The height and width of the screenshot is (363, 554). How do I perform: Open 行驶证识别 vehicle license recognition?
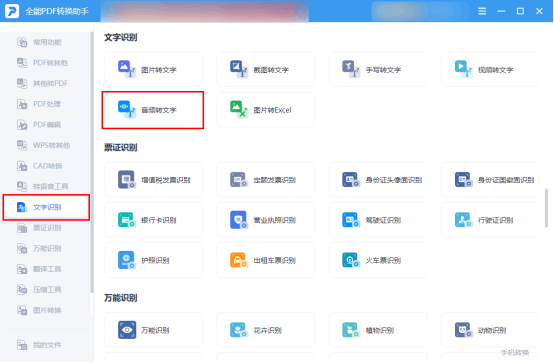(490, 220)
